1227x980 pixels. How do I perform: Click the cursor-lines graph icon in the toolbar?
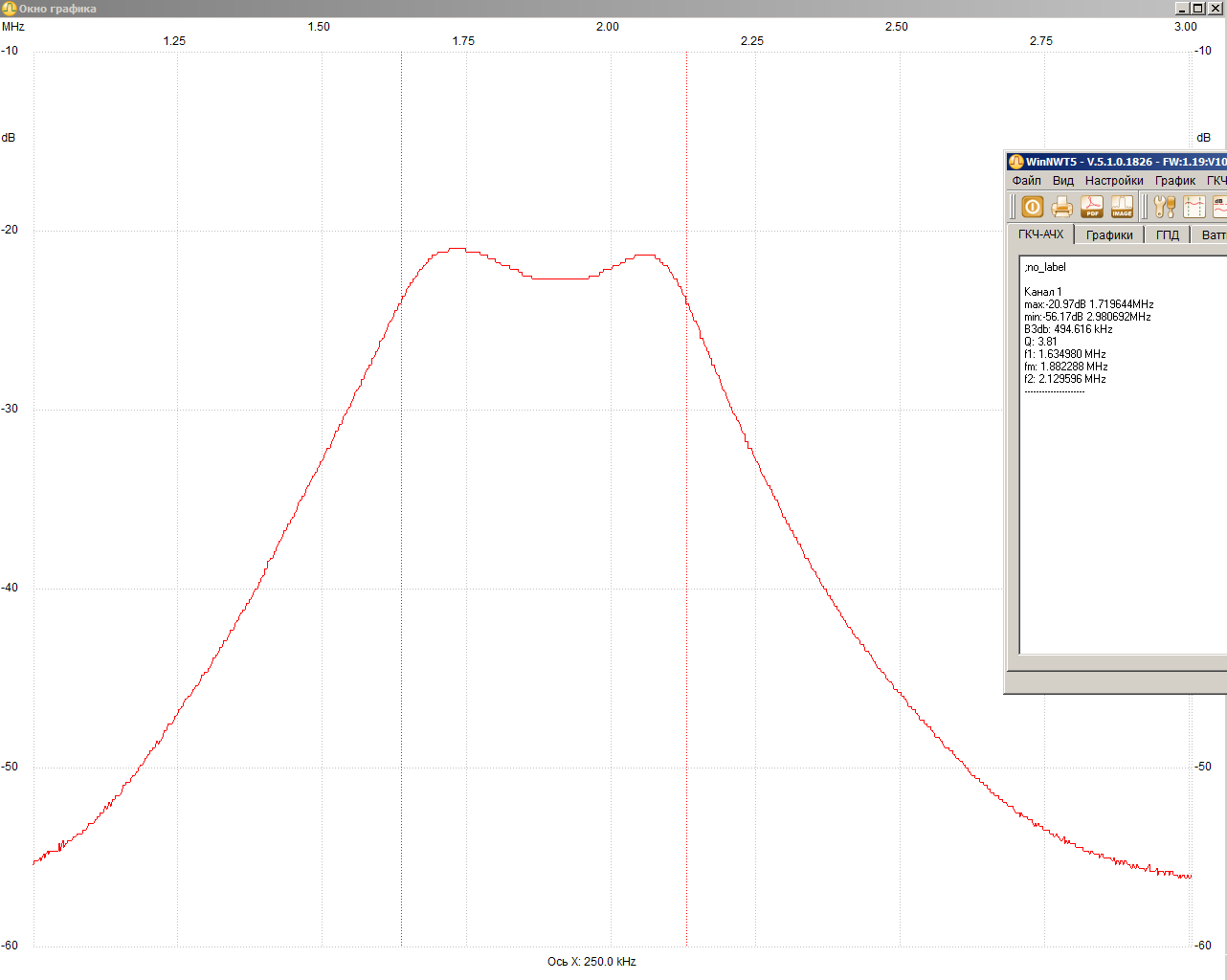coord(1194,207)
